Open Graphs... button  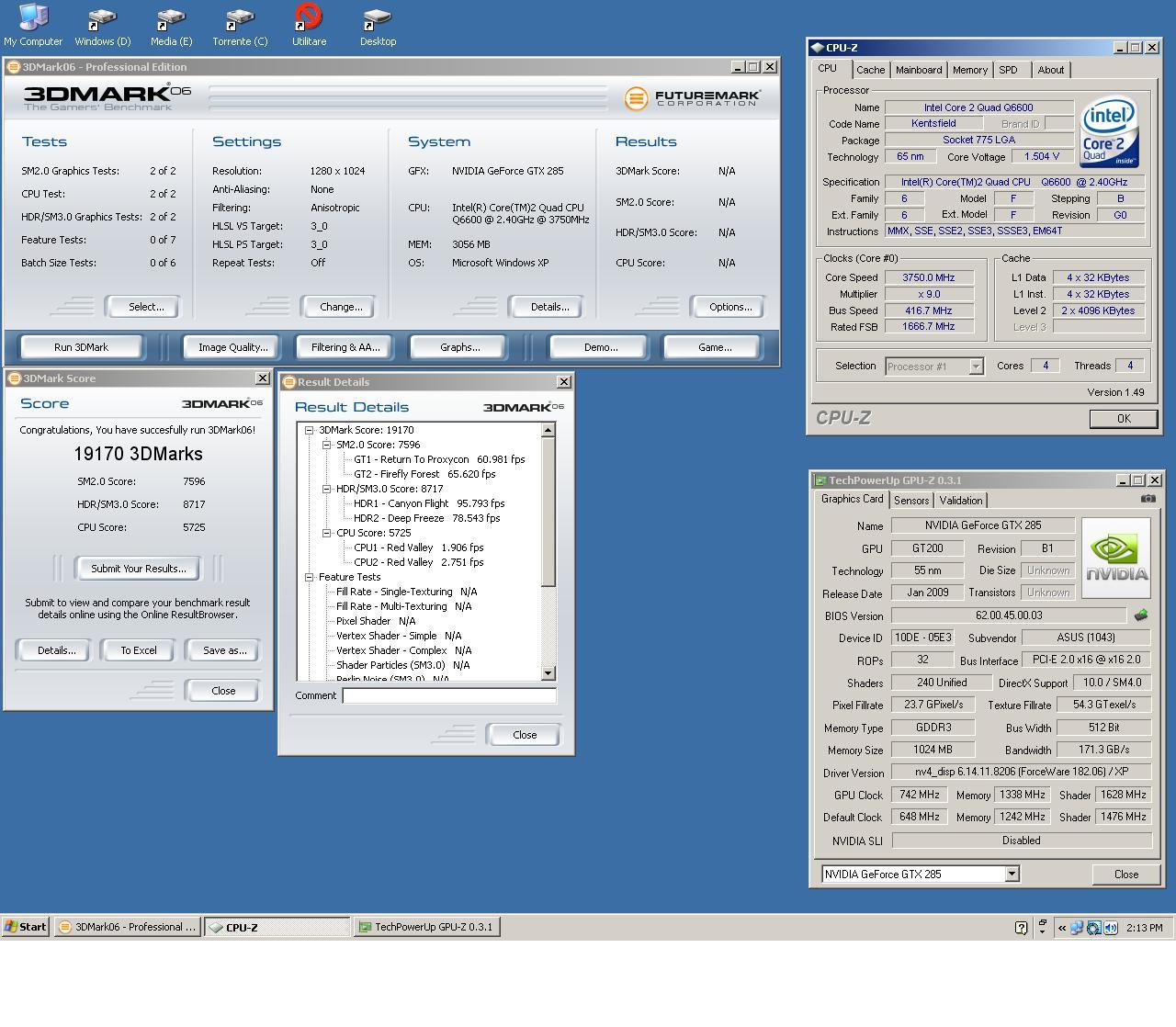pos(460,347)
